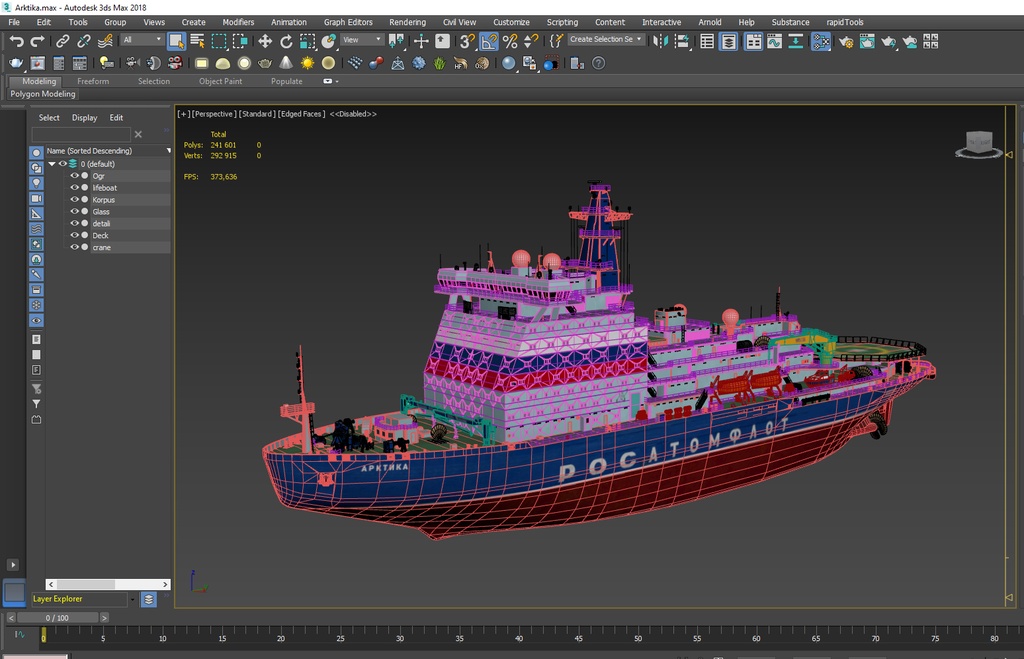
Task: Click the time slider 0 / 100 handle
Action: point(57,618)
